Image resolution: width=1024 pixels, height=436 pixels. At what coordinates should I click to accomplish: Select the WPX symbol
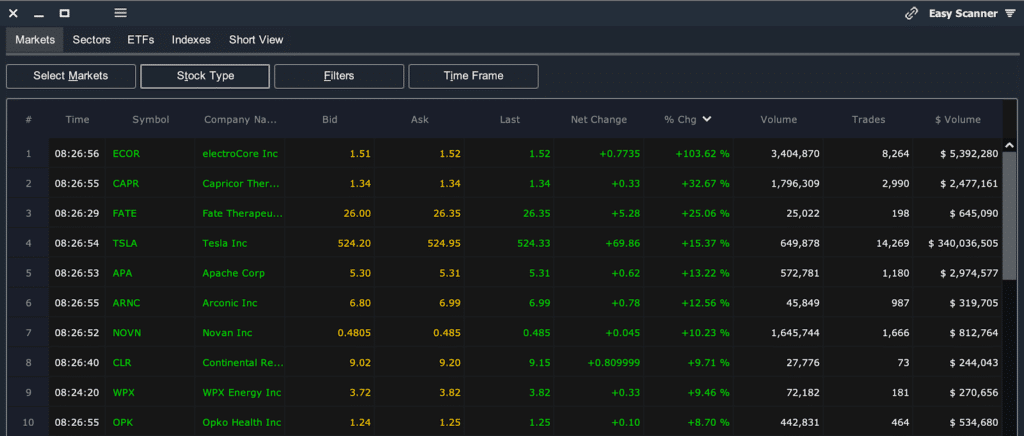click(x=123, y=392)
